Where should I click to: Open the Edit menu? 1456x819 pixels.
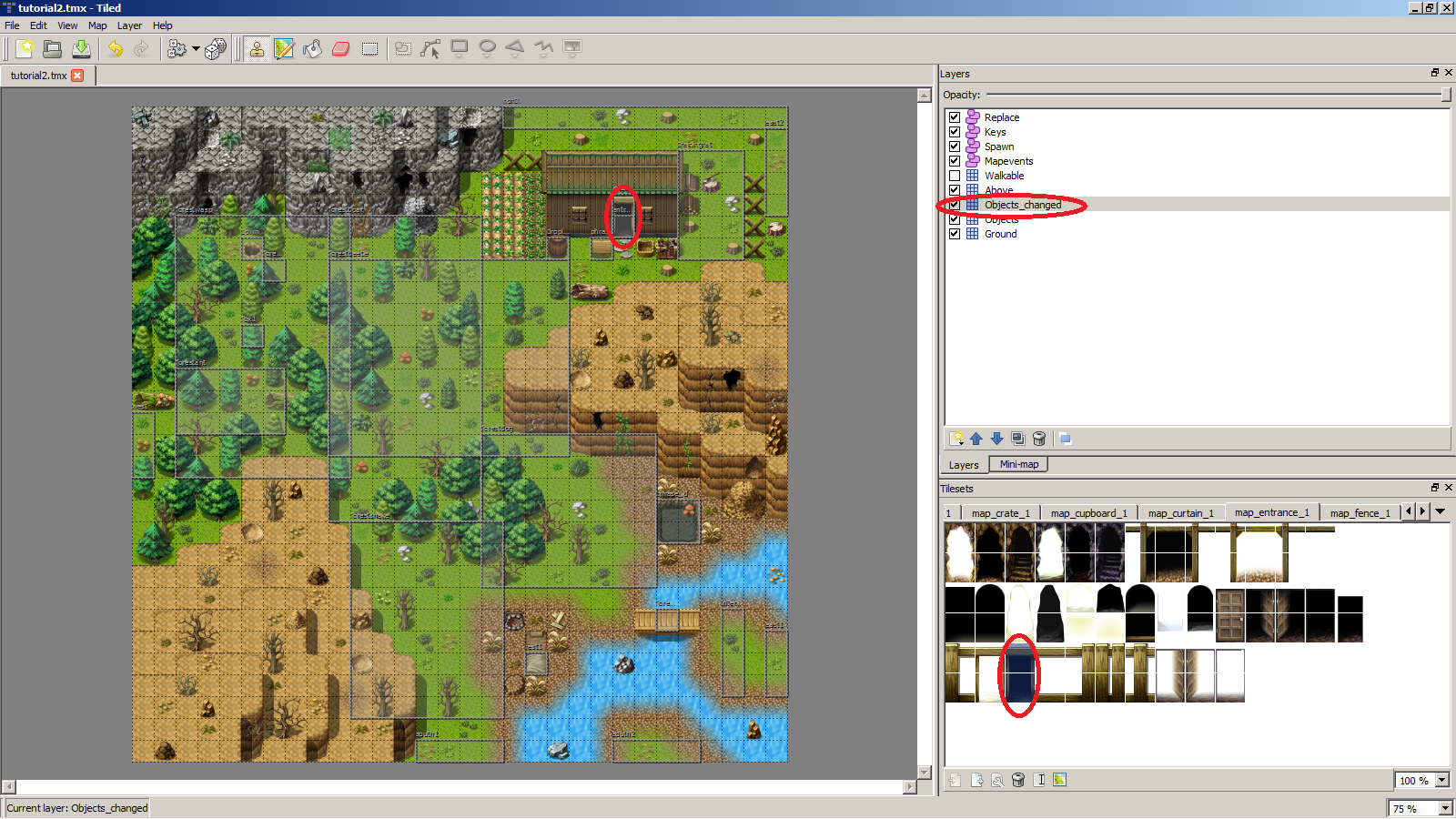(x=38, y=25)
